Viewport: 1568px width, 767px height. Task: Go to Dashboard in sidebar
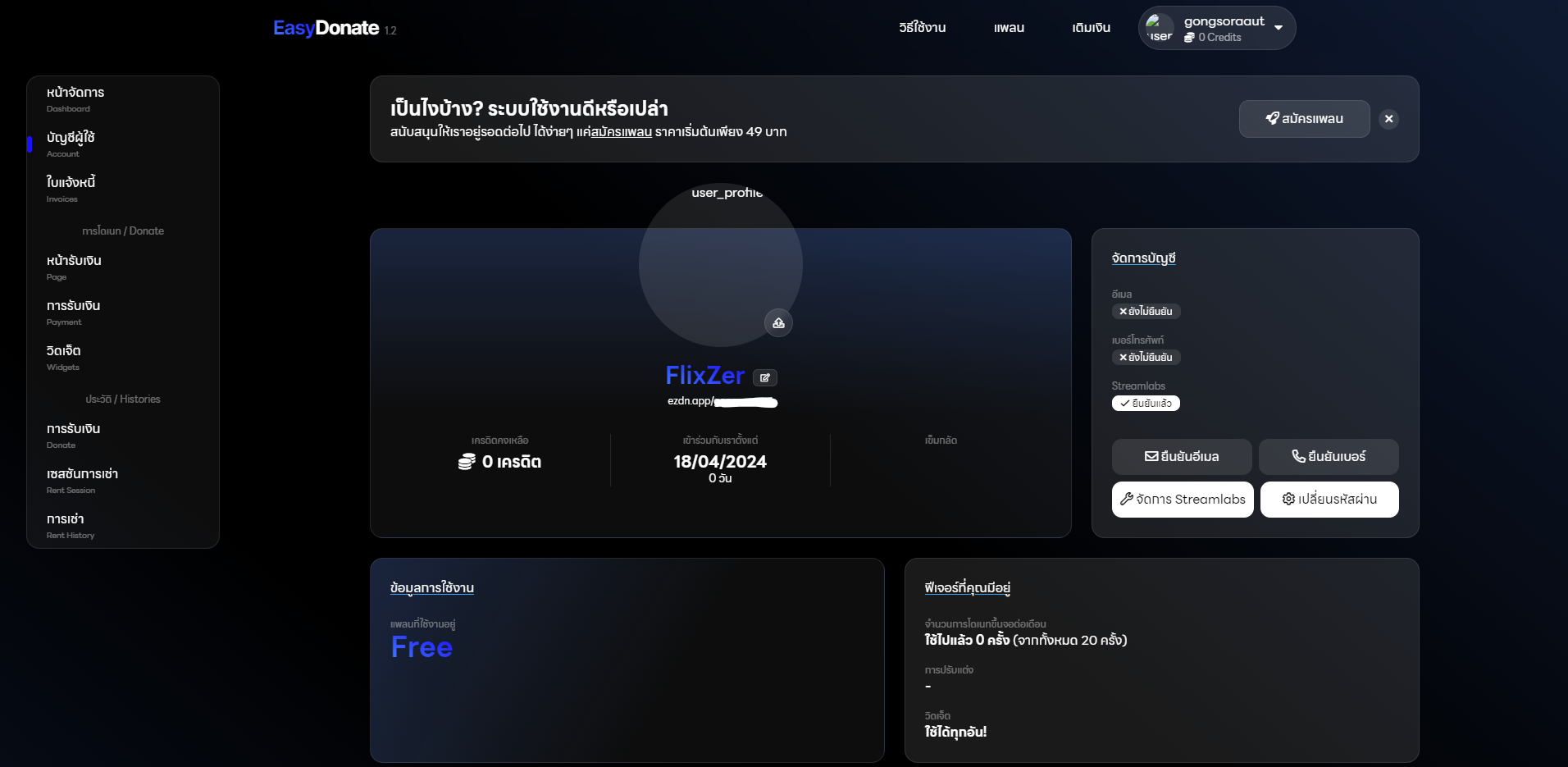click(75, 98)
